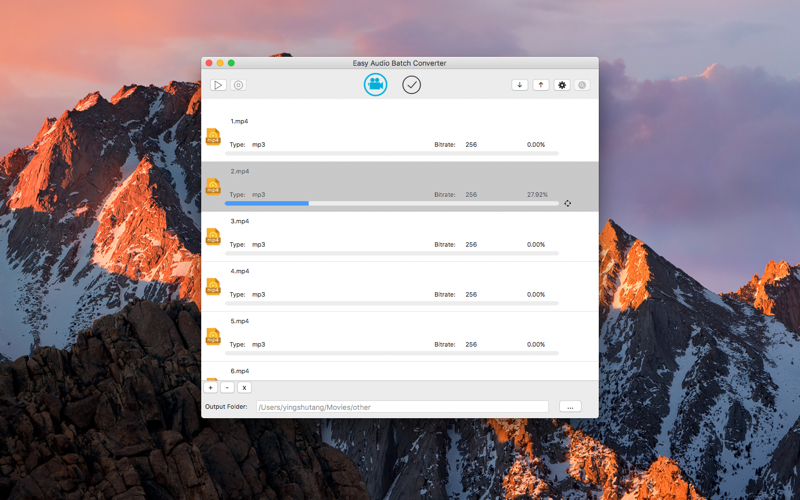Open settings via gear icon
The image size is (800, 500).
coord(562,85)
